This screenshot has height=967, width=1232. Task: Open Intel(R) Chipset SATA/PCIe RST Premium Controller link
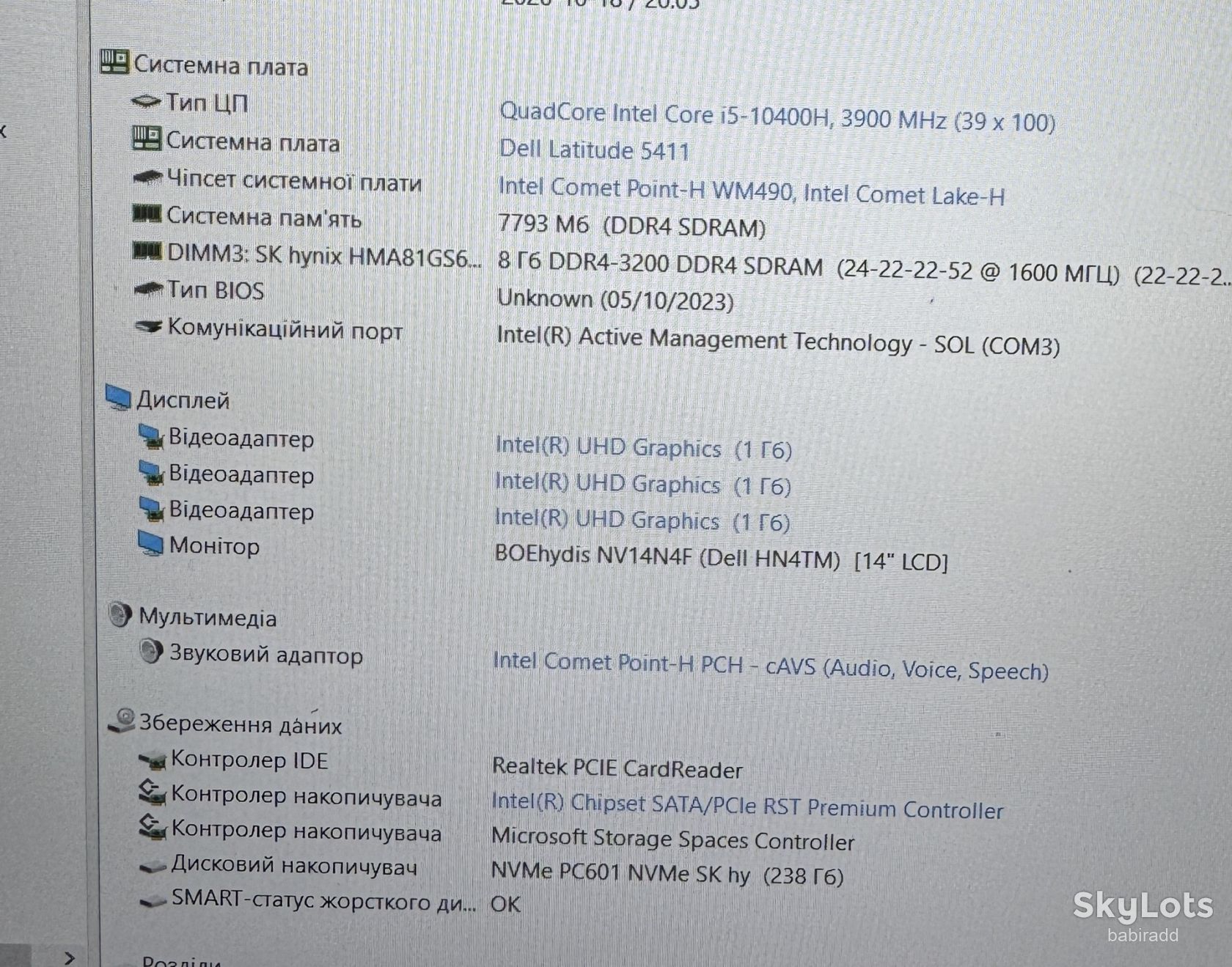click(x=747, y=806)
